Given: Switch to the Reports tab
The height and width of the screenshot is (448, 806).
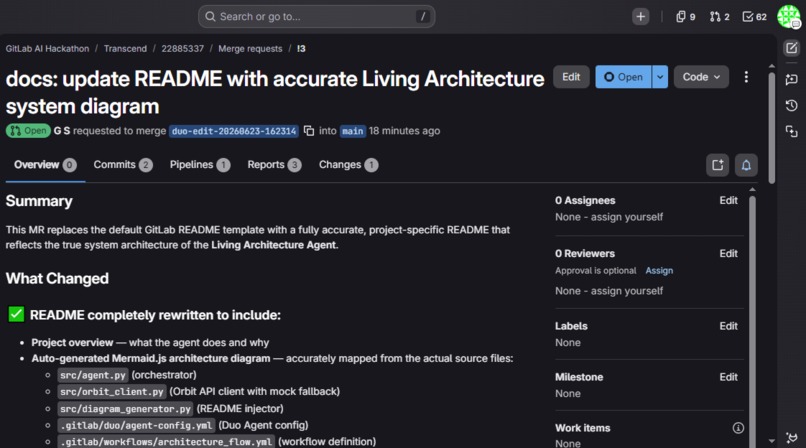Looking at the screenshot, I should pos(274,165).
